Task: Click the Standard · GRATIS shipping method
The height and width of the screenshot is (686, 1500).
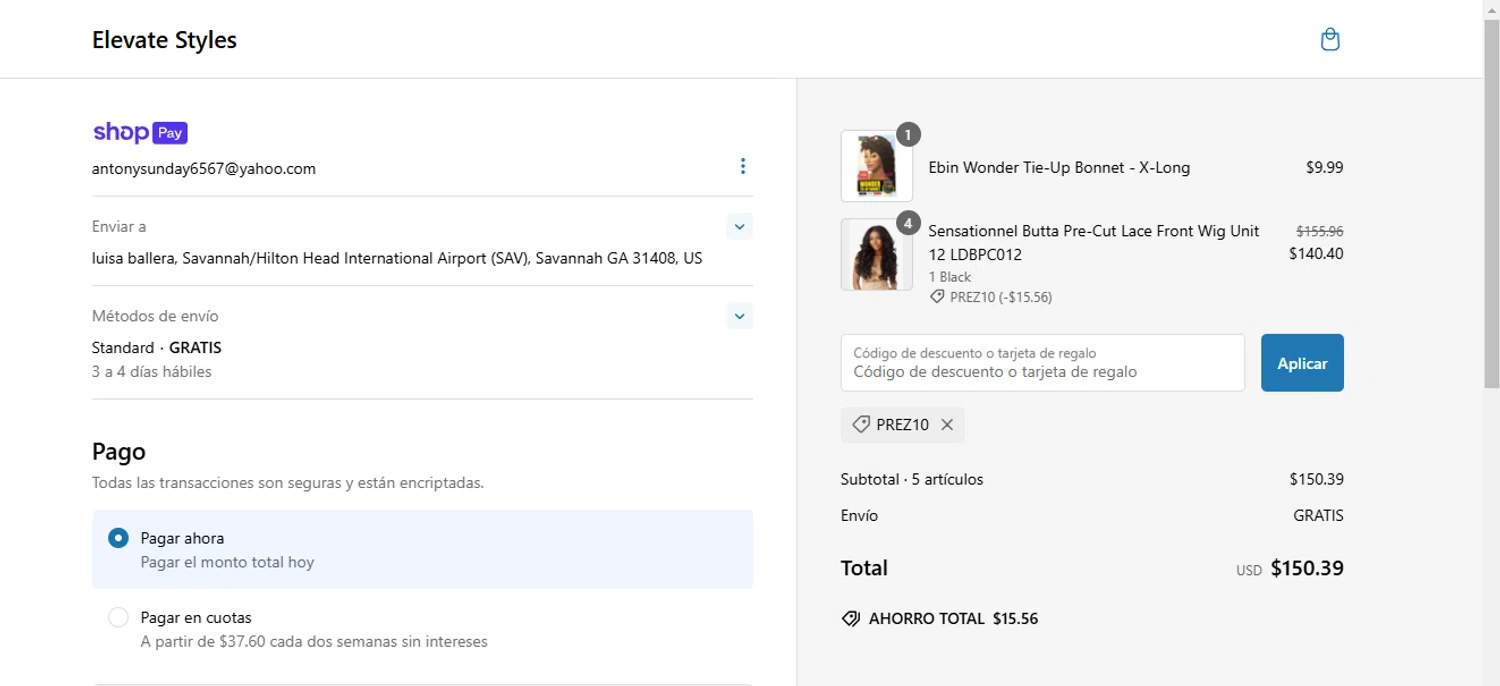Action: click(x=157, y=348)
